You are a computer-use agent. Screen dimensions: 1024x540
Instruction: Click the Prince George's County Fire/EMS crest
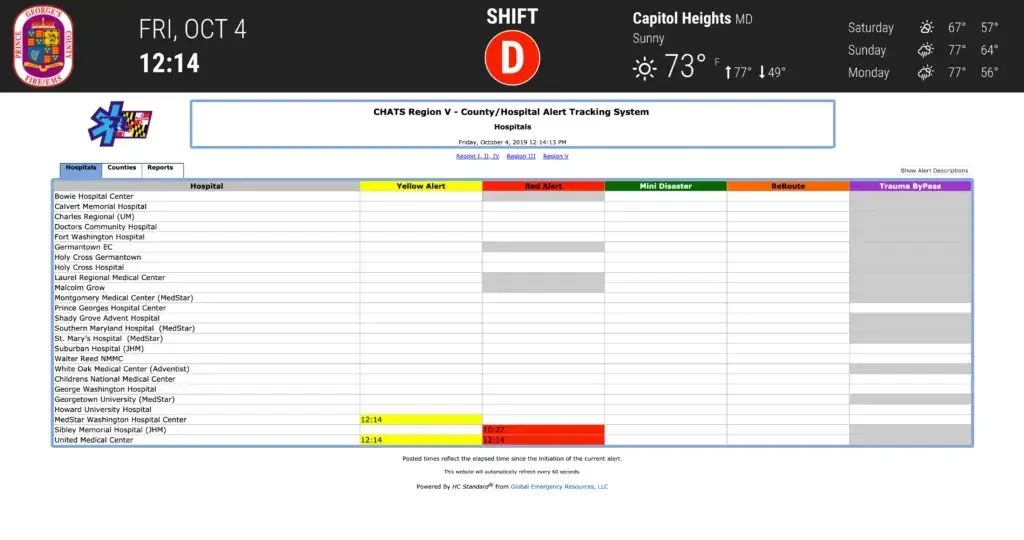[x=43, y=46]
